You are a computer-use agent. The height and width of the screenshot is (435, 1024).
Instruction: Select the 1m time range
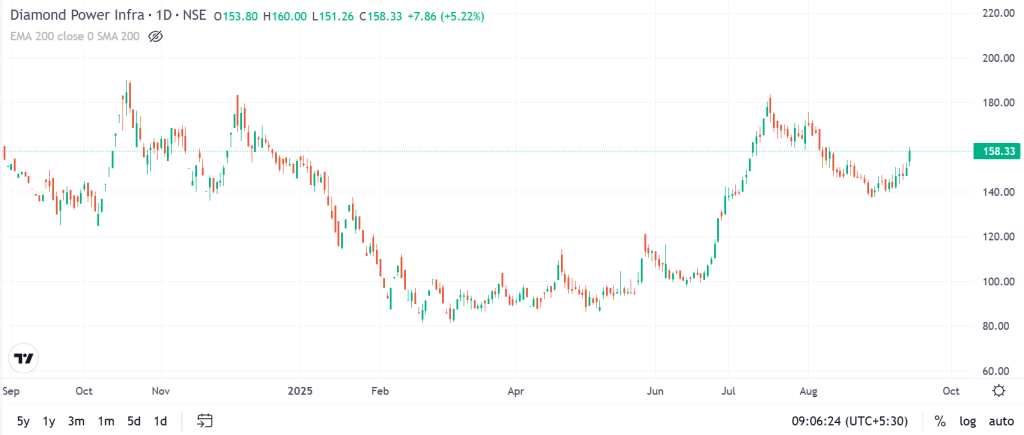pos(106,421)
